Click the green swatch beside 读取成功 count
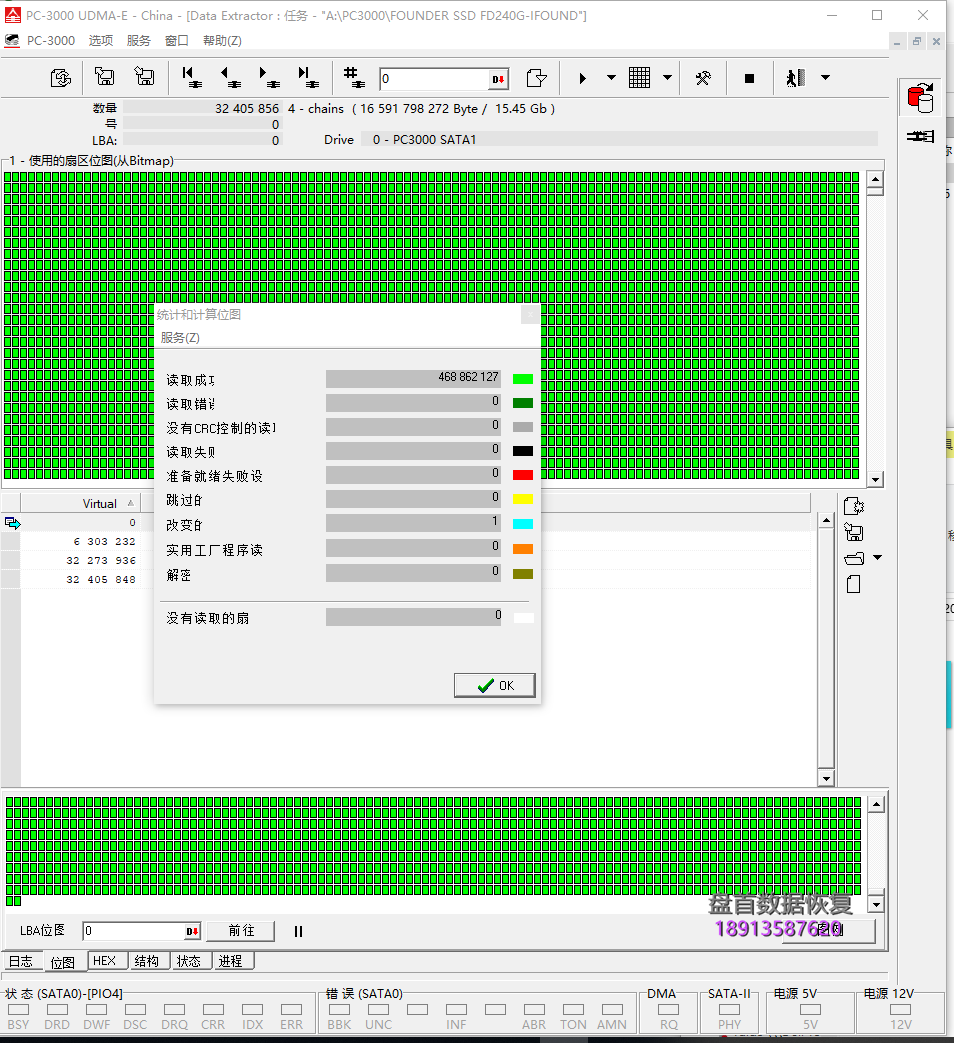This screenshot has height=1043, width=954. point(522,378)
